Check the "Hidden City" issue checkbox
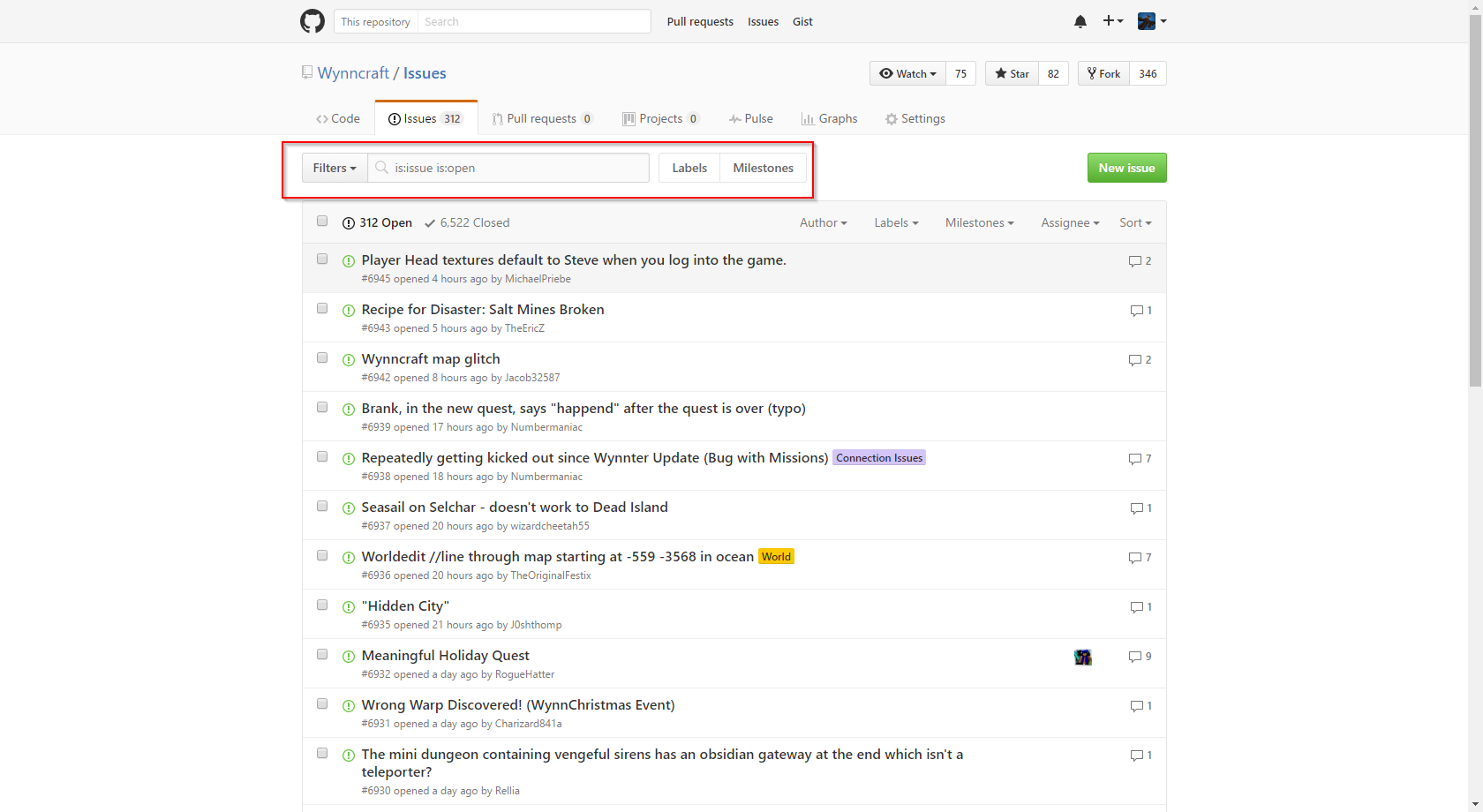This screenshot has height=812, width=1483. pos(322,605)
